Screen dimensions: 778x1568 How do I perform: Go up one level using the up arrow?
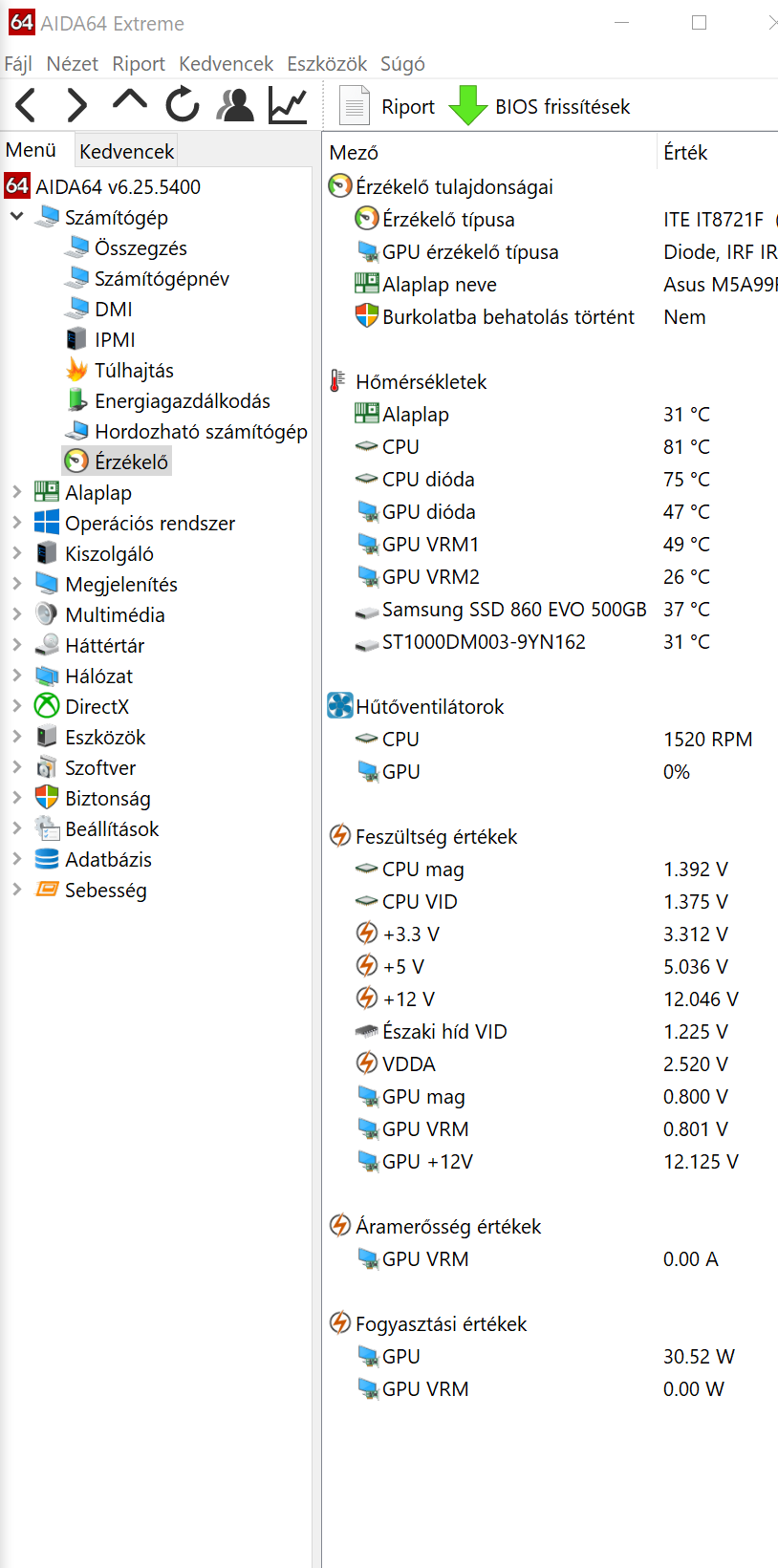coord(130,100)
